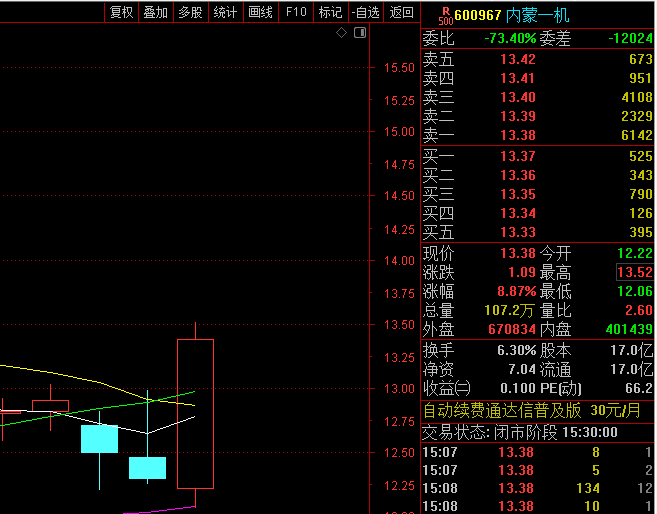Select the 15:08 trade with volume 134
This screenshot has width=657, height=514.
(x=538, y=488)
